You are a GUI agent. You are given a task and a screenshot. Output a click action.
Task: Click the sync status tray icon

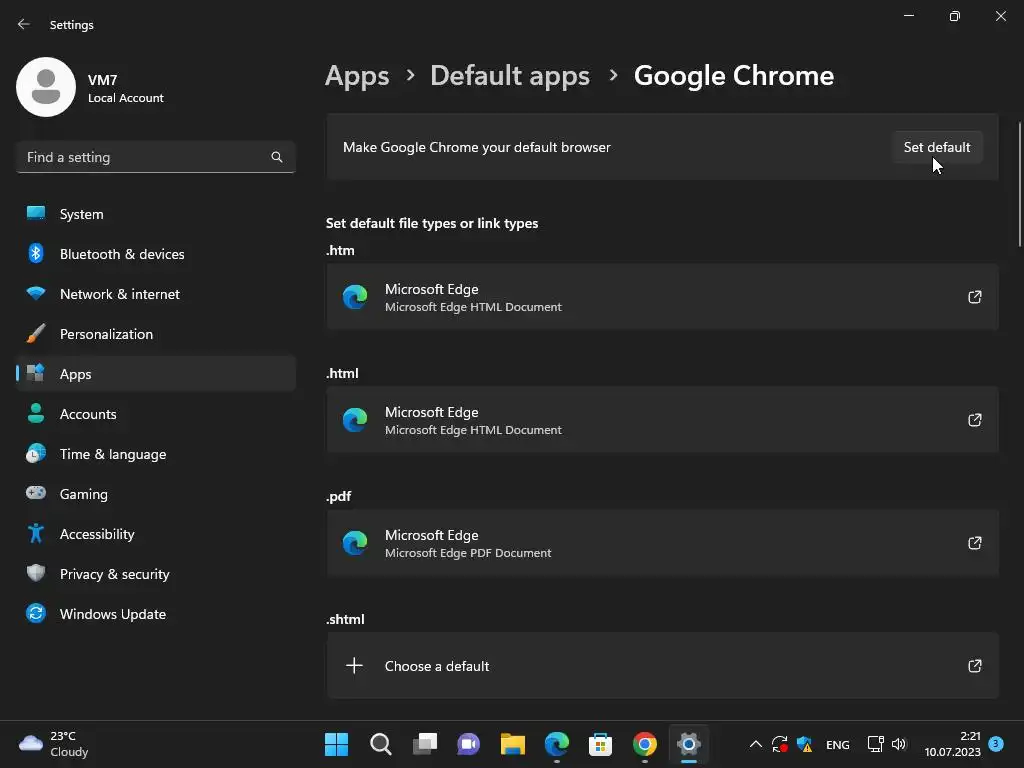[x=779, y=744]
